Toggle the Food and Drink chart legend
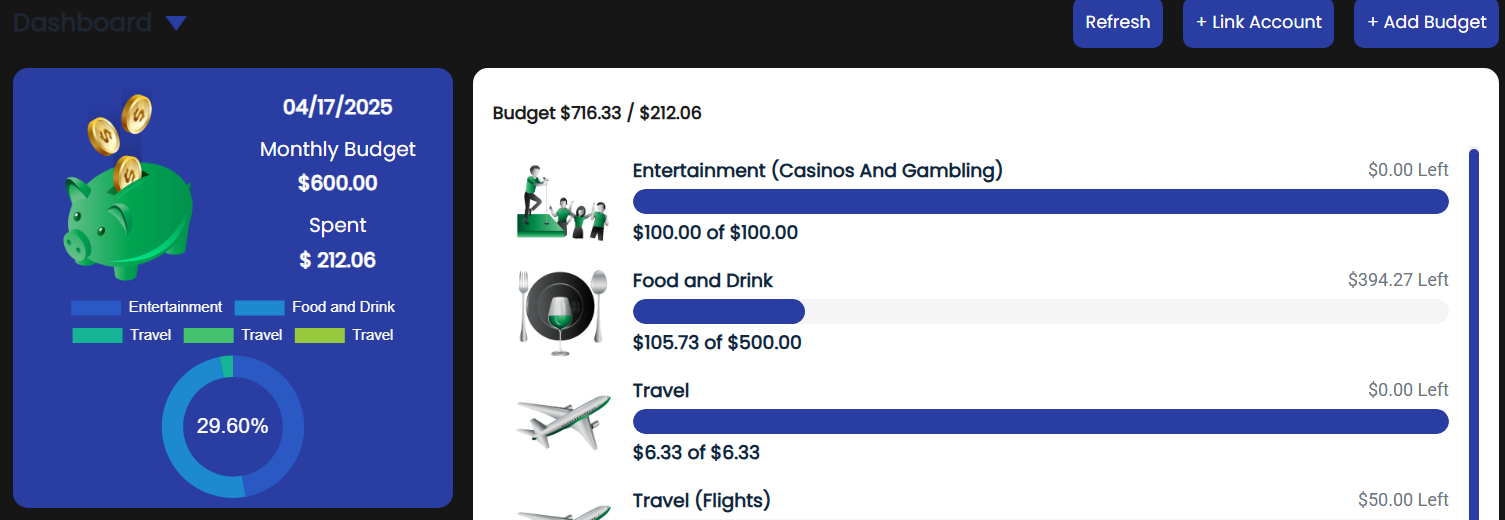1505x520 pixels. 315,307
